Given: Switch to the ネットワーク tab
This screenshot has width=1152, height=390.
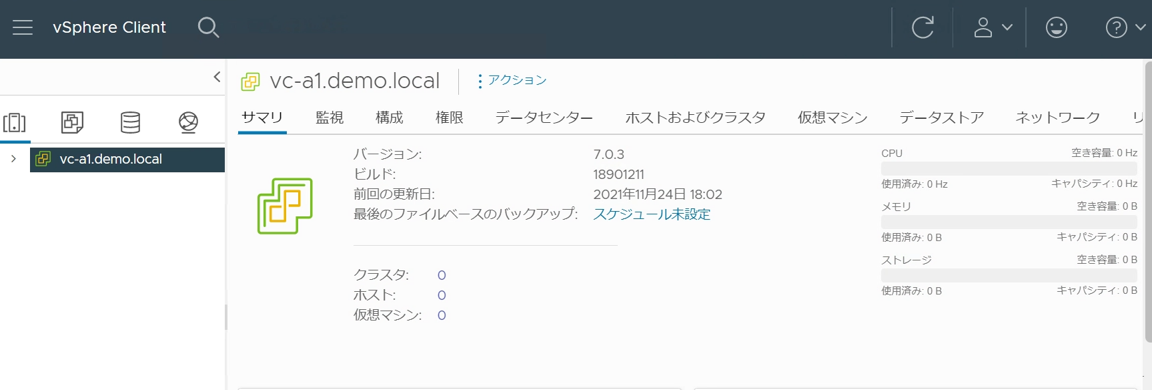Looking at the screenshot, I should point(1057,117).
